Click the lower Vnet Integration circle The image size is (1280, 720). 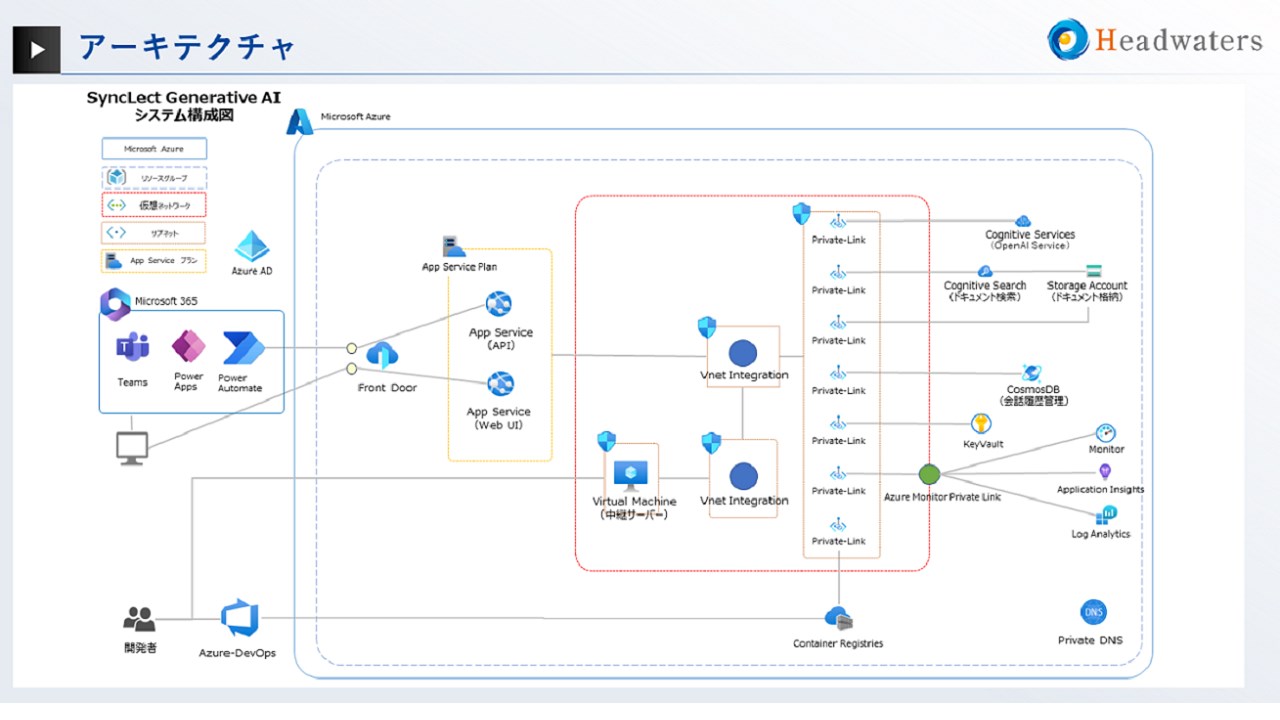click(x=744, y=477)
